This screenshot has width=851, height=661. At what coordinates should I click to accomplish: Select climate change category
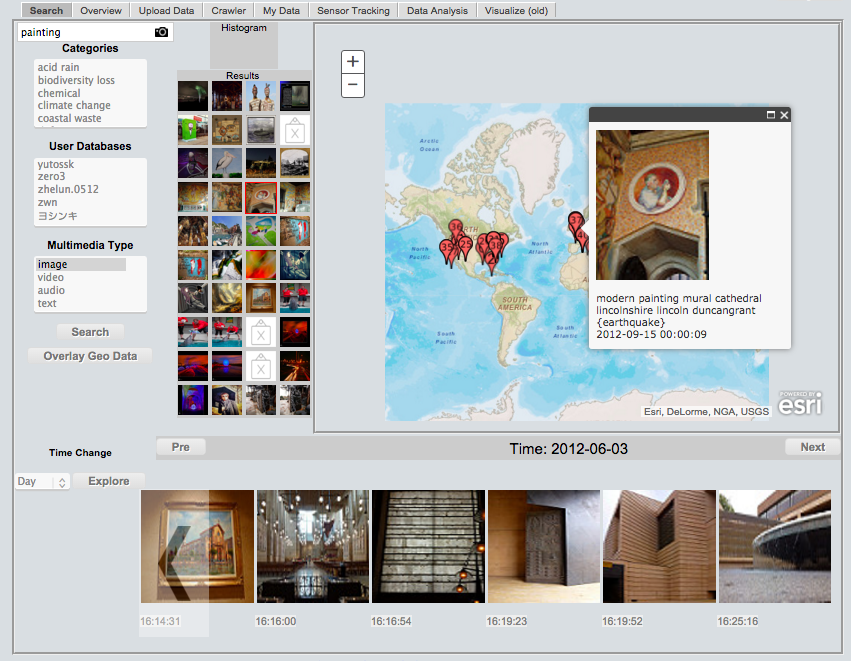[x=74, y=106]
